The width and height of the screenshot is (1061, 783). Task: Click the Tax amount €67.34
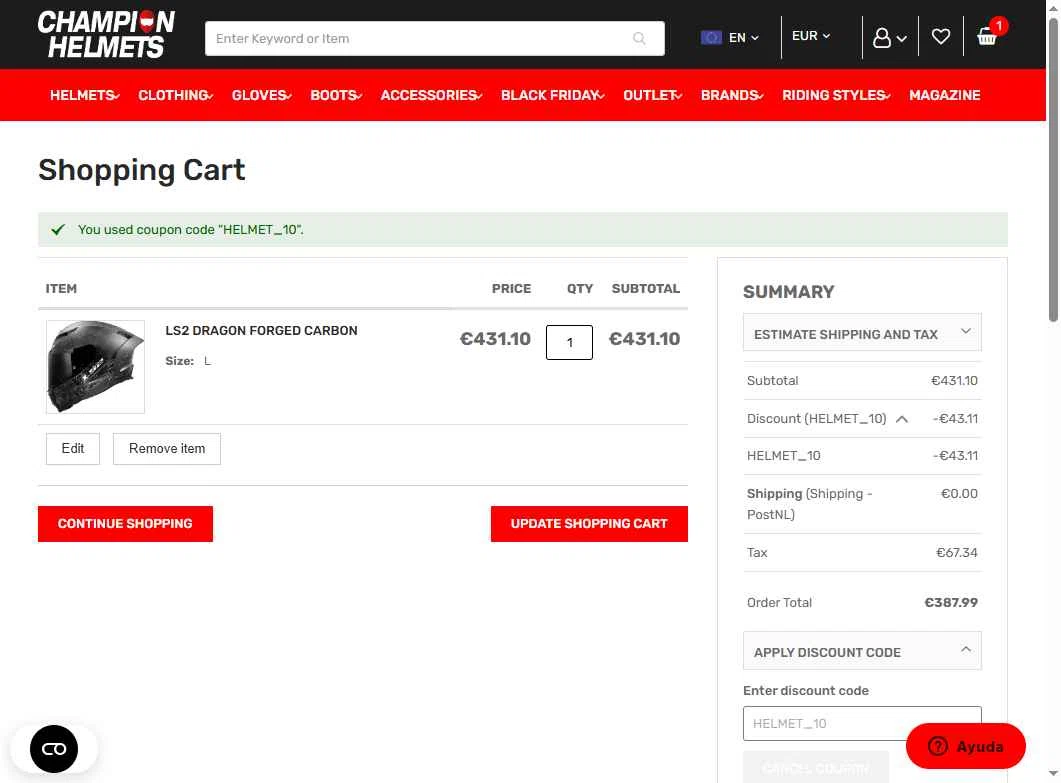click(x=957, y=553)
